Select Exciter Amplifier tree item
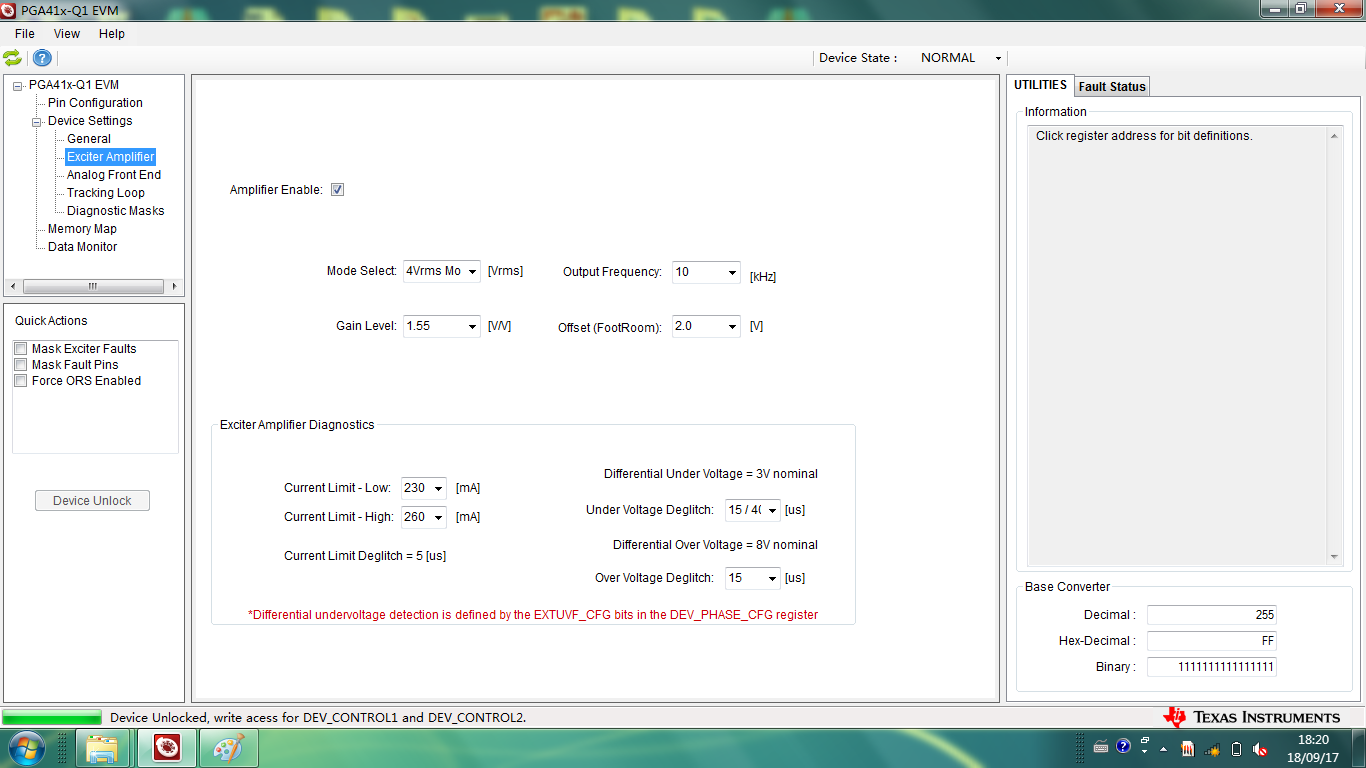Image resolution: width=1366 pixels, height=768 pixels. click(x=111, y=157)
